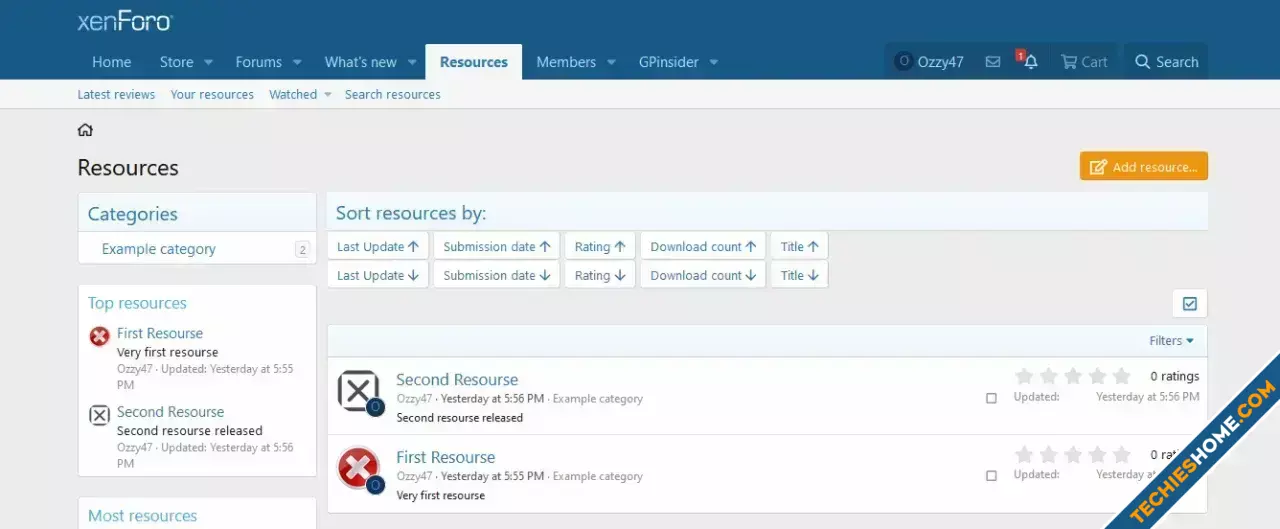
Task: Sort by Download count descending
Action: coord(703,275)
